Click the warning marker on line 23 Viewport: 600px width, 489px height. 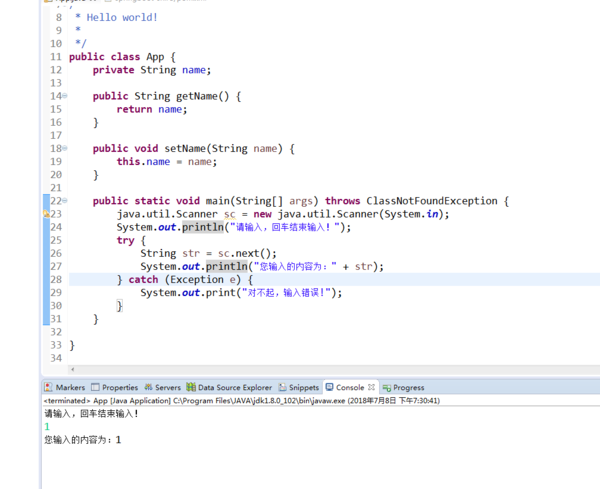click(46, 214)
